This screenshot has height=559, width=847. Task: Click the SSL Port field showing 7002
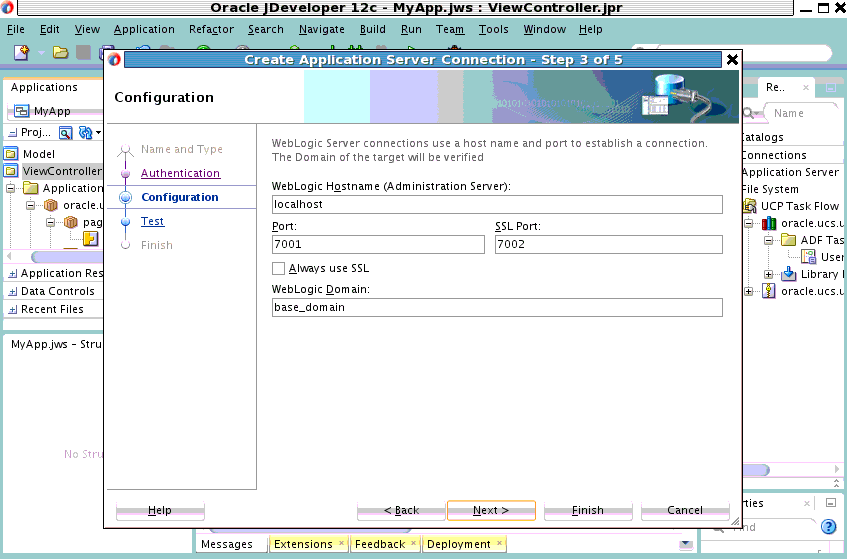pyautogui.click(x=609, y=245)
